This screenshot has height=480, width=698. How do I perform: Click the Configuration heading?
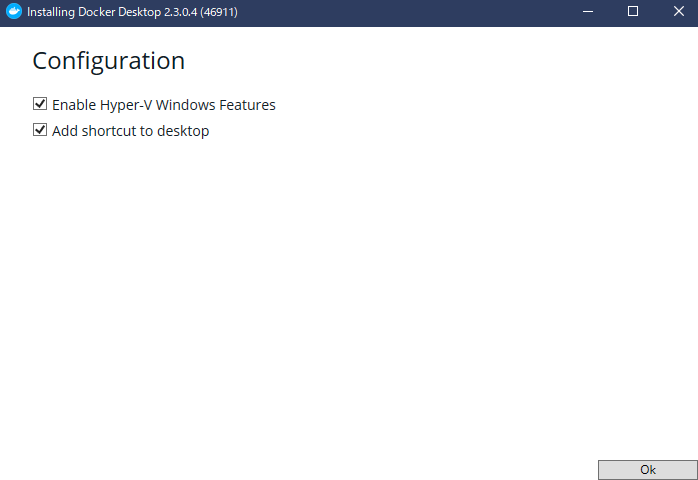click(x=109, y=61)
